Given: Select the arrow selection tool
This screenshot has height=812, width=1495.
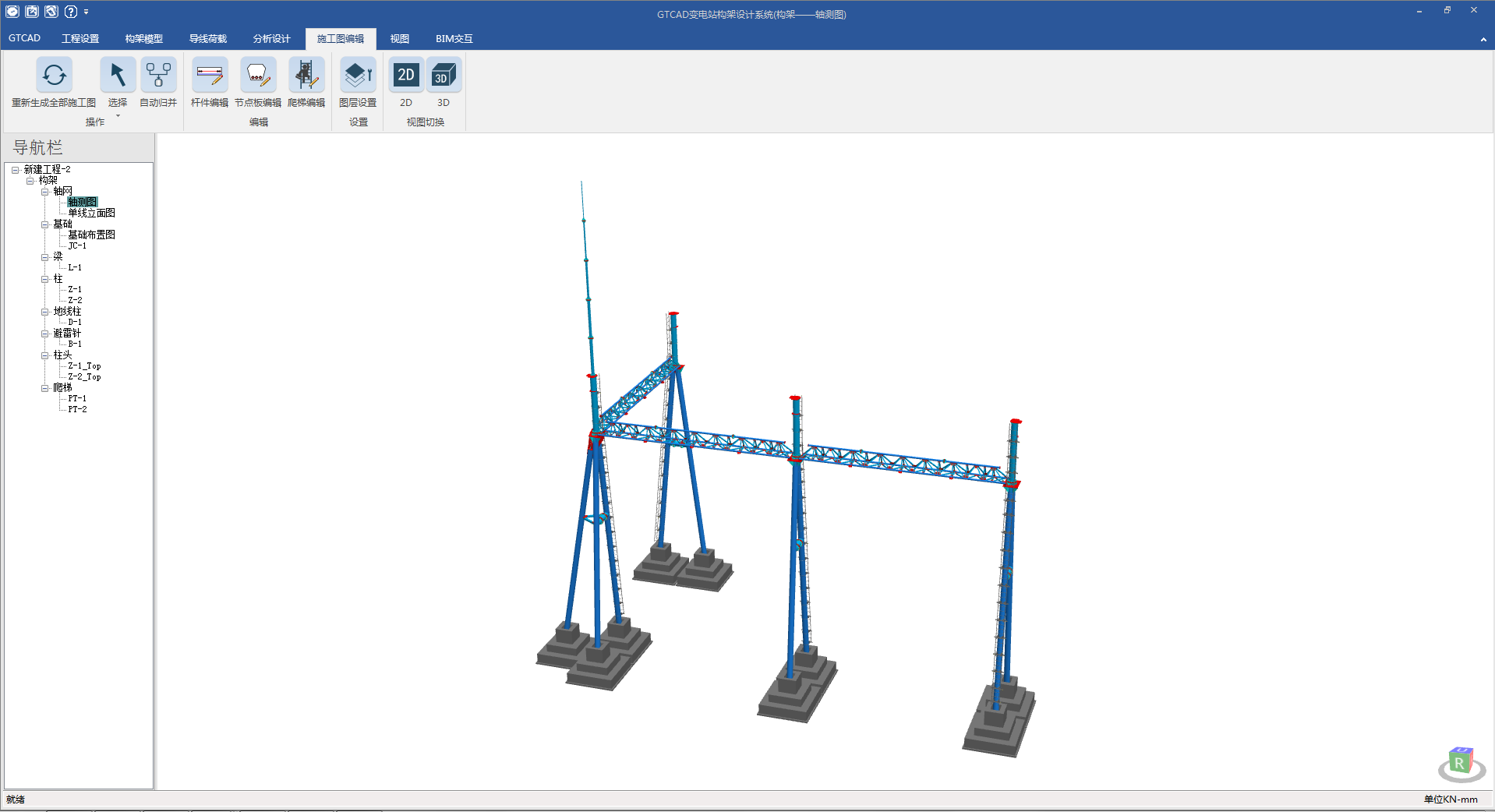Looking at the screenshot, I should click(x=117, y=76).
